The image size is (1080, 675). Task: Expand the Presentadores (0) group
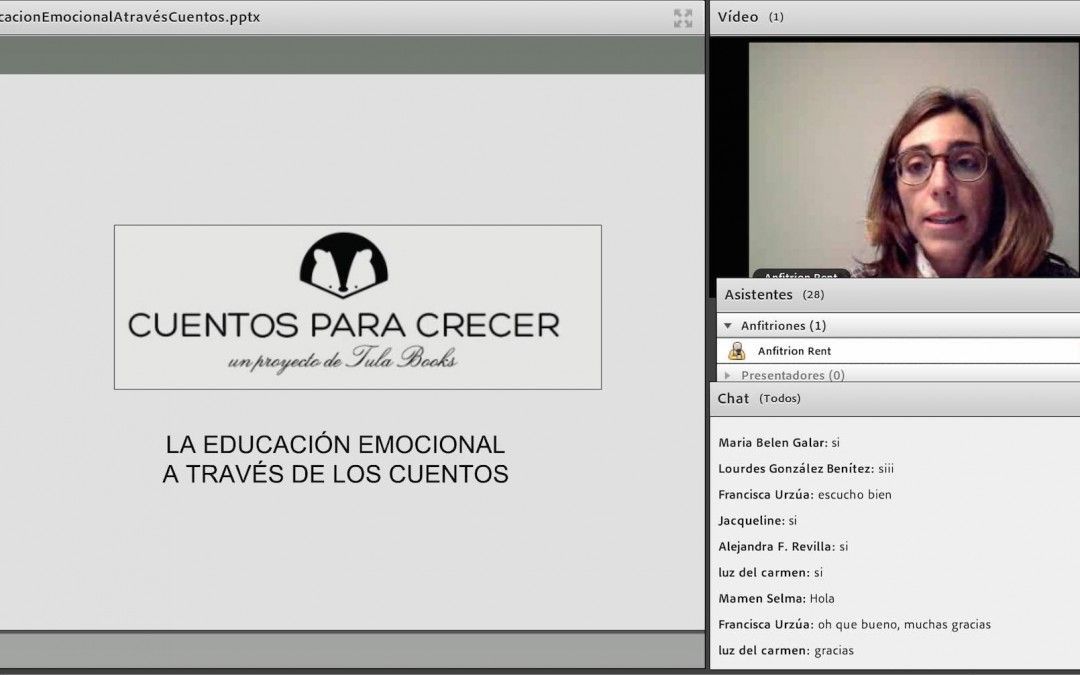tap(727, 375)
